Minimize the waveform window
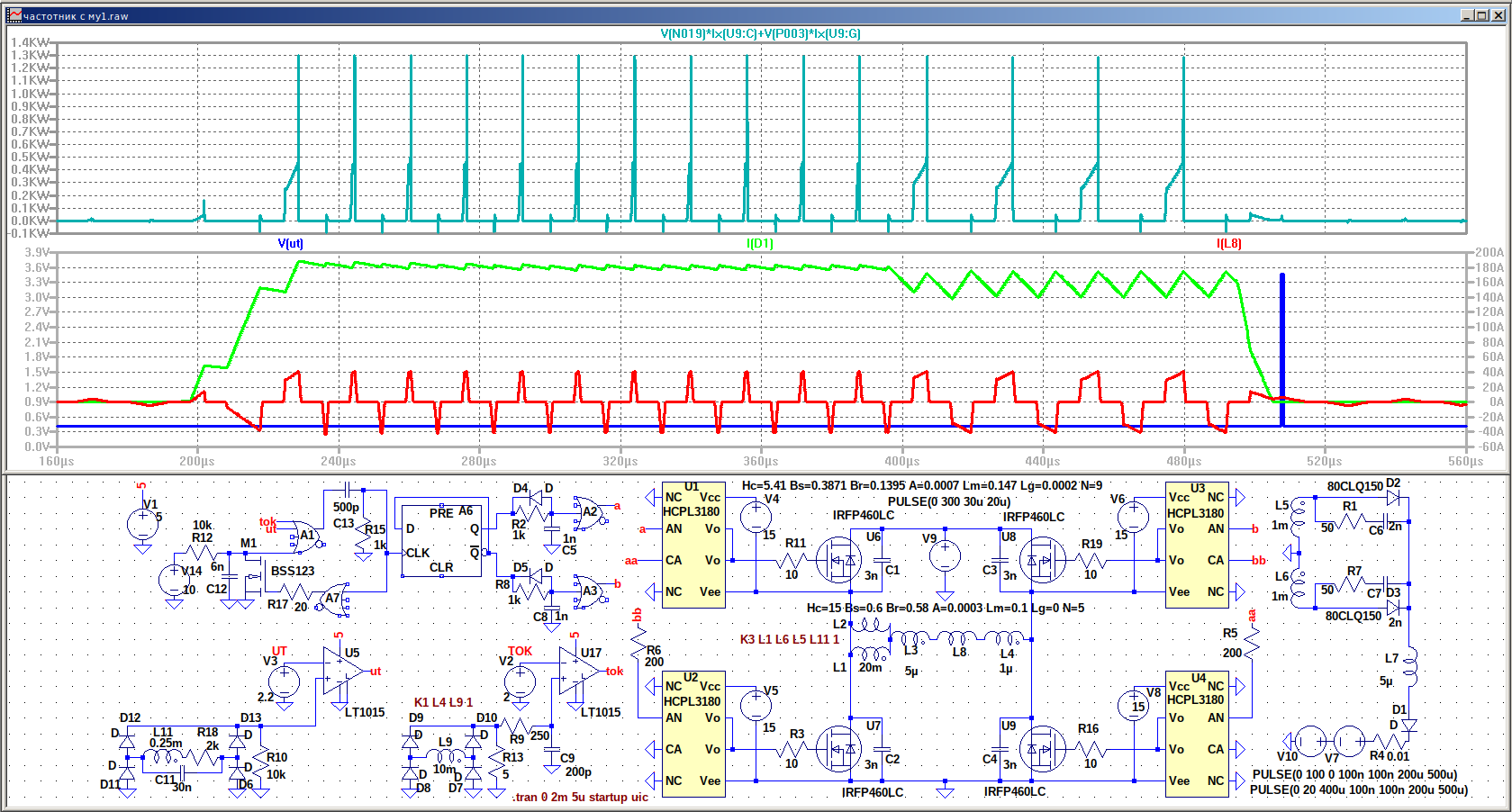This screenshot has width=1512, height=812. pos(1467,15)
